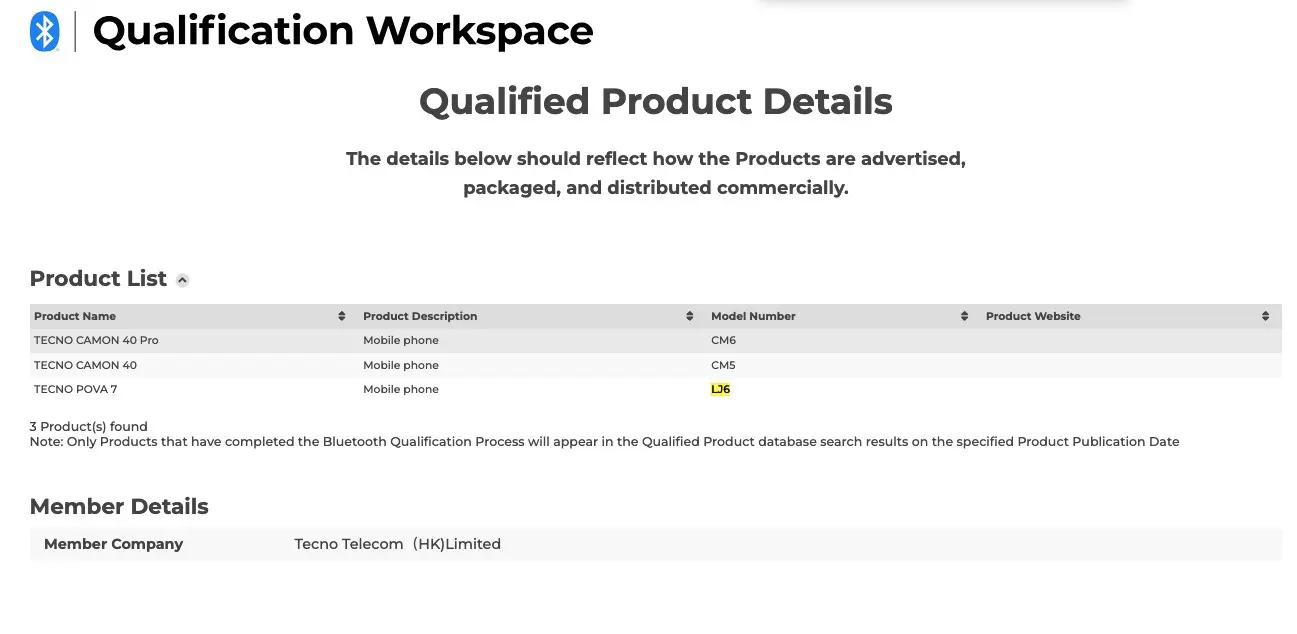Image resolution: width=1297 pixels, height=634 pixels.
Task: Click Mobile phone description in CM6 row
Action: click(401, 340)
